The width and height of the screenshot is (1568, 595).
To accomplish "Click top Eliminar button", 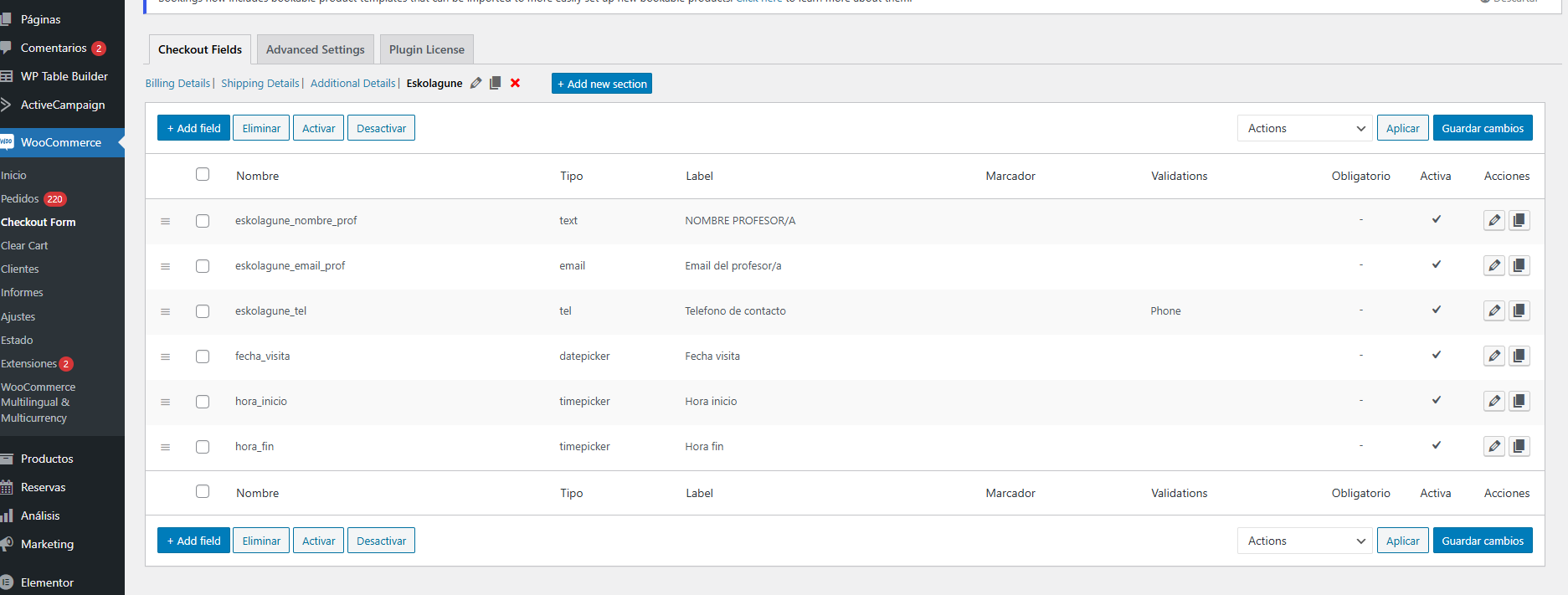I will click(x=261, y=128).
